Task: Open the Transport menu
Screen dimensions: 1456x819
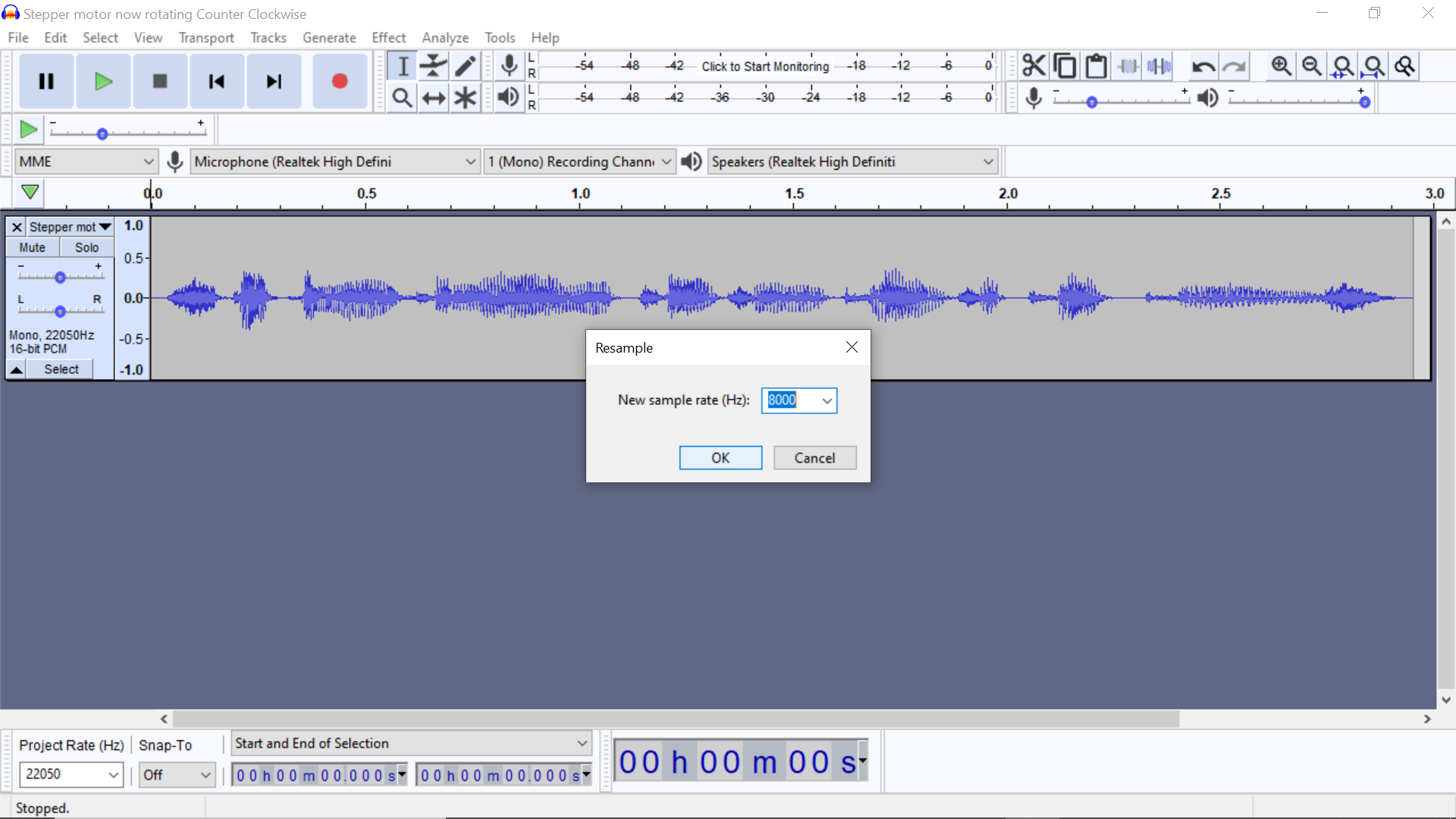Action: 206,38
